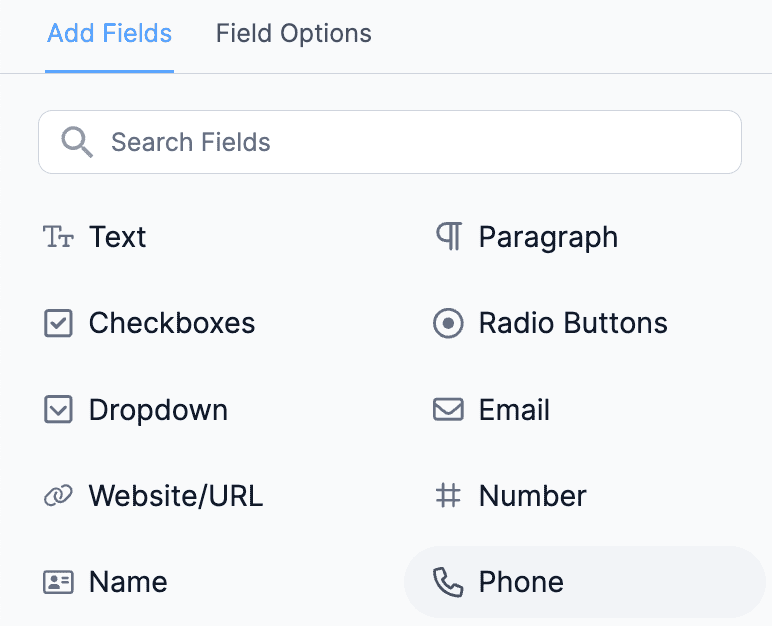This screenshot has width=772, height=626.
Task: Focus the Search Fields input
Action: (x=390, y=142)
